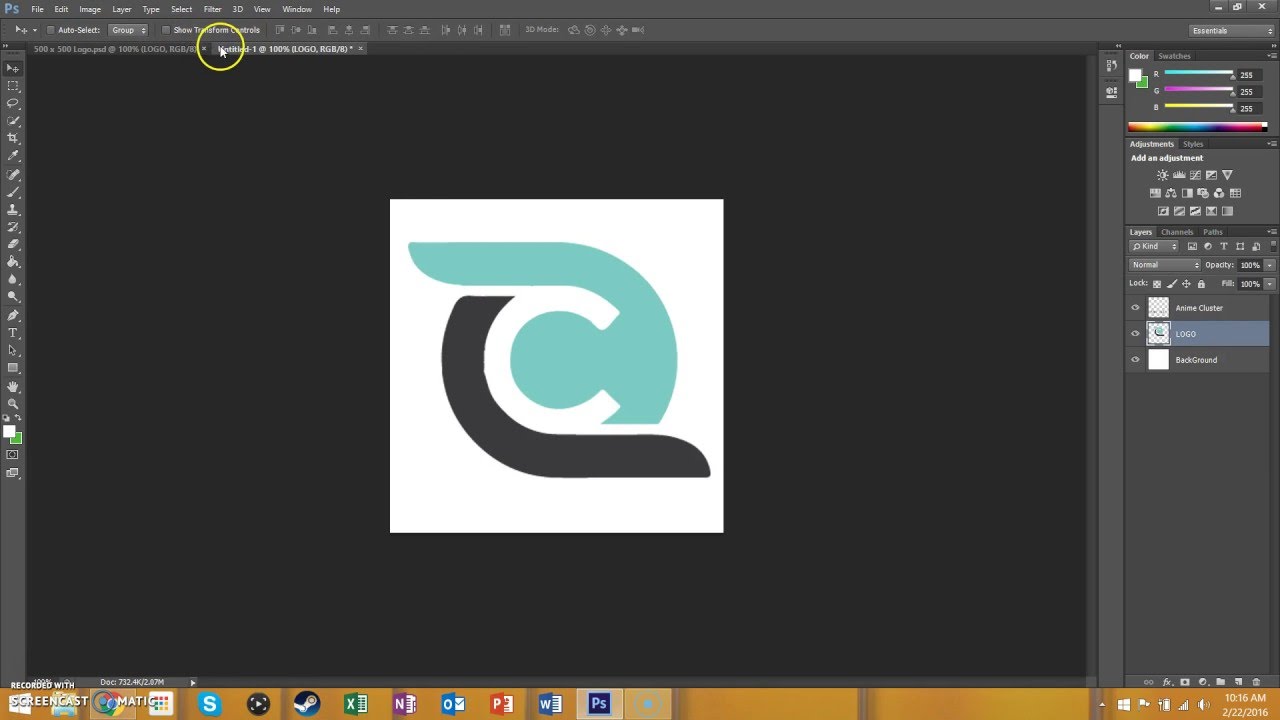
Task: Select the Horizontal Type tool
Action: pyautogui.click(x=13, y=332)
